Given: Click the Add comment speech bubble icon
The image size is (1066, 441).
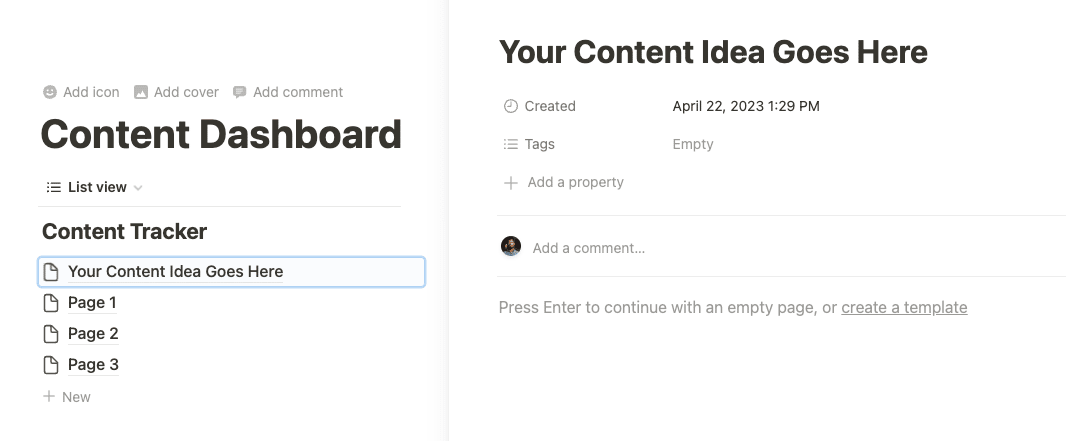Looking at the screenshot, I should pos(239,92).
